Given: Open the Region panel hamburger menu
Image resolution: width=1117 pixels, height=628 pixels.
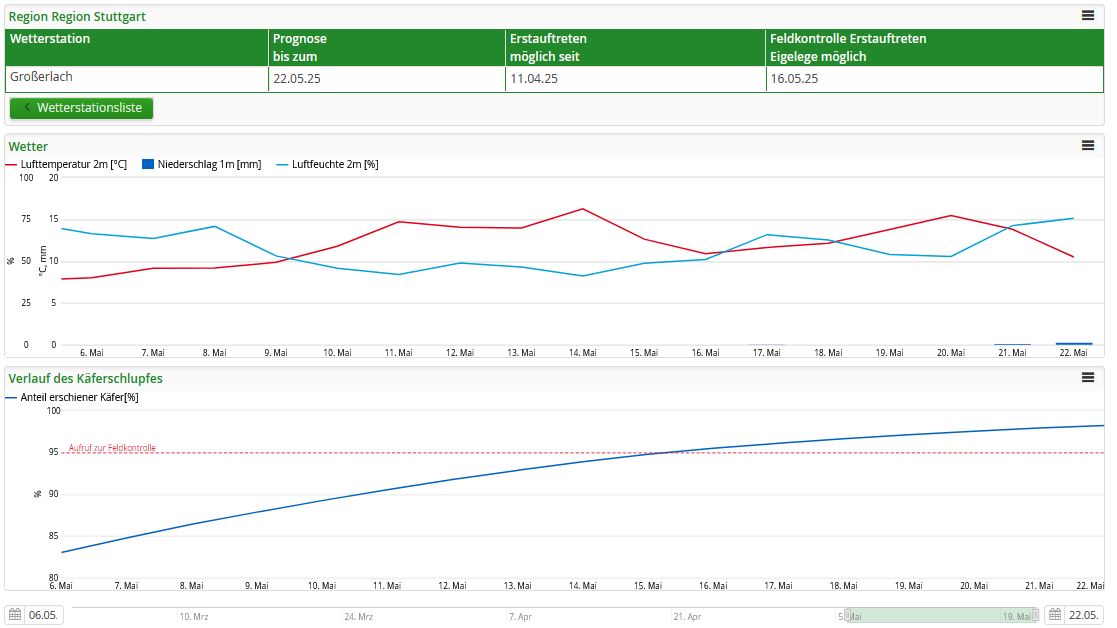Looking at the screenshot, I should tap(1088, 15).
